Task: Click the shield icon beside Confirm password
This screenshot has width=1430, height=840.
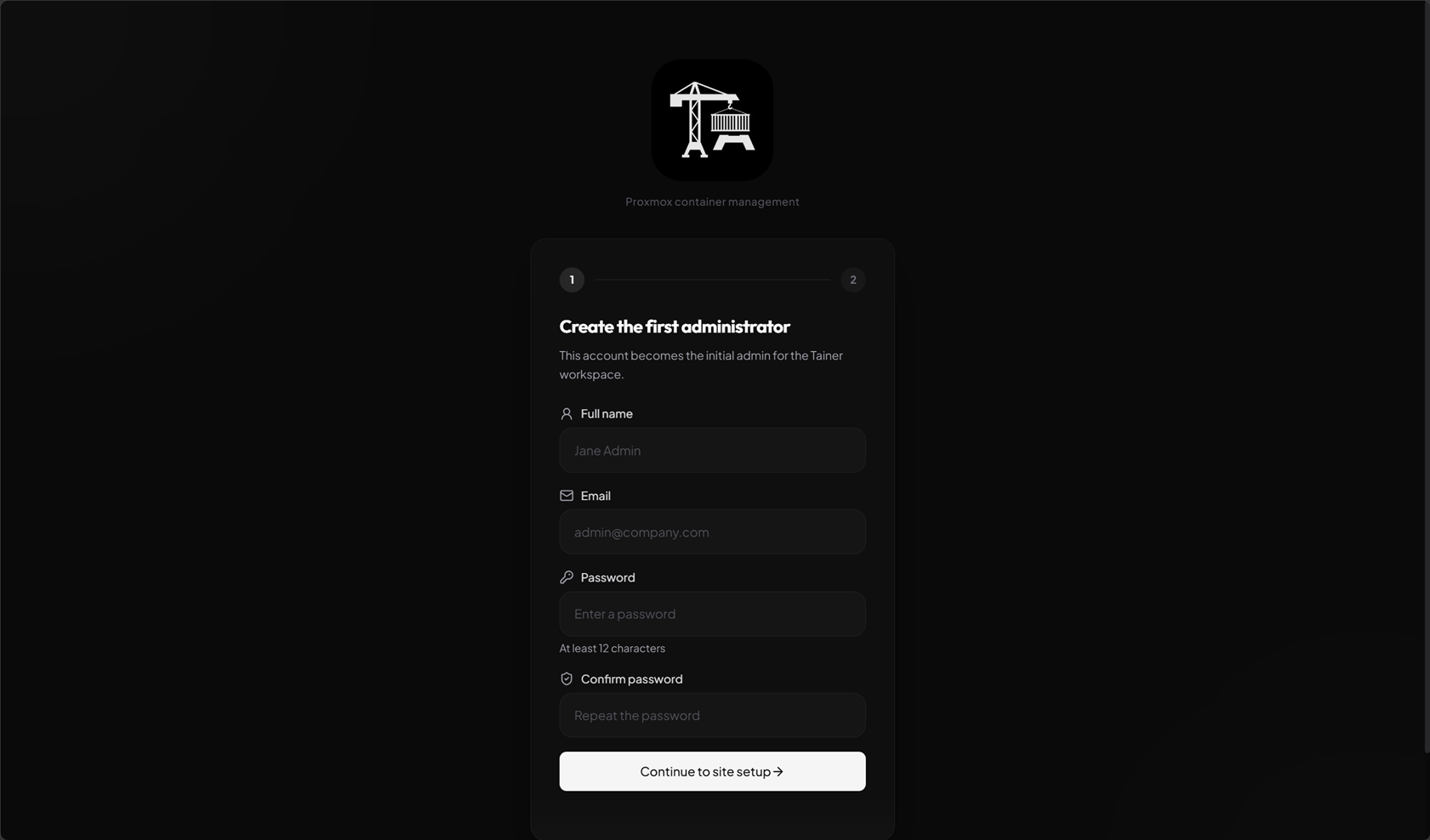Action: click(x=567, y=679)
